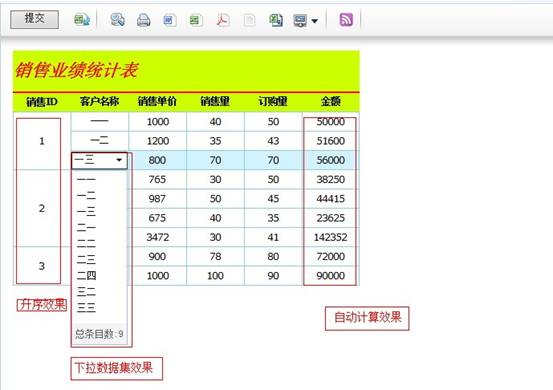The height and width of the screenshot is (390, 553).
Task: Export report as Excel single sheet icon
Action: 196,20
